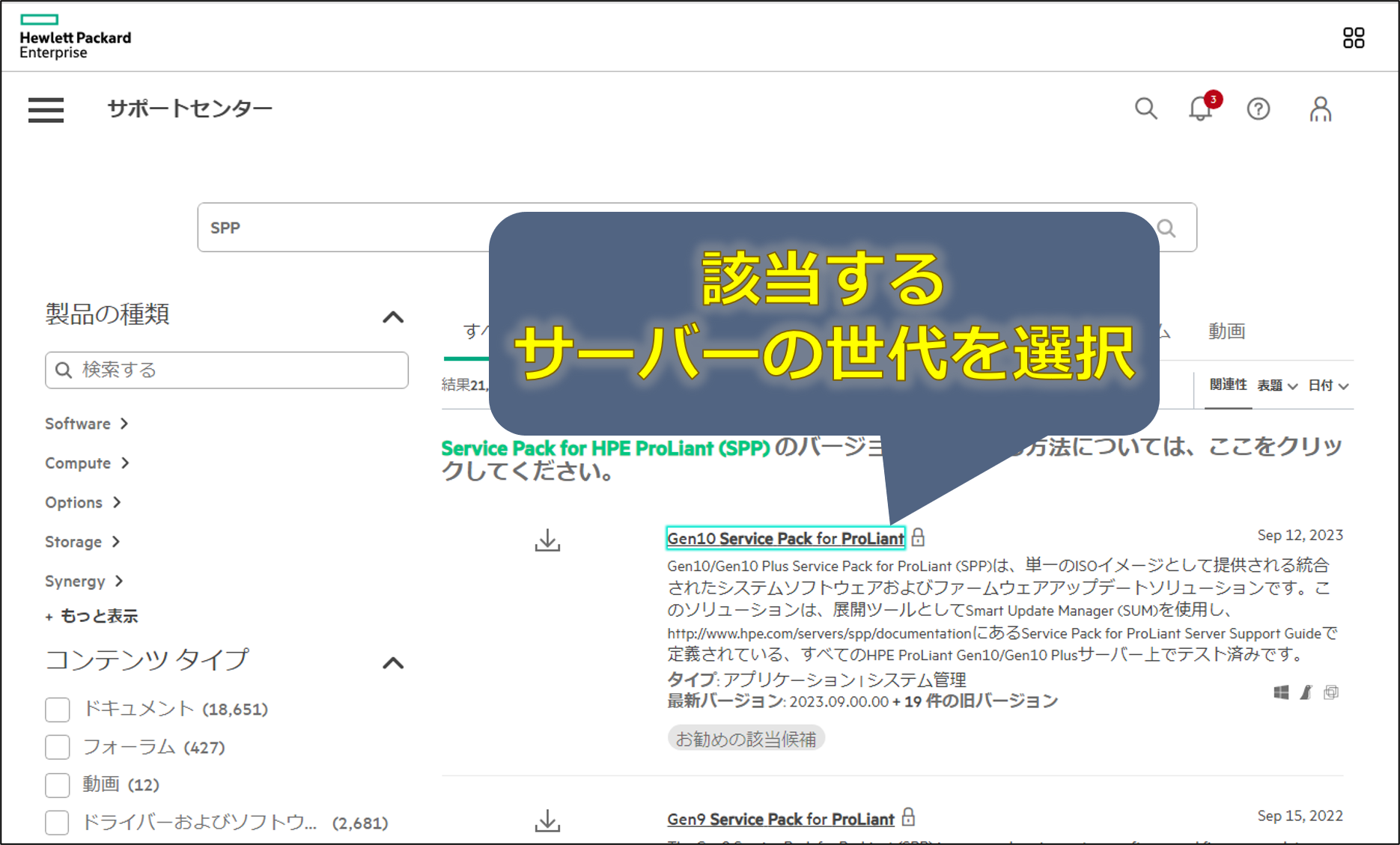Screen dimensions: 1400x845
Task: Open the 日付 sort dropdown
Action: tap(1328, 385)
